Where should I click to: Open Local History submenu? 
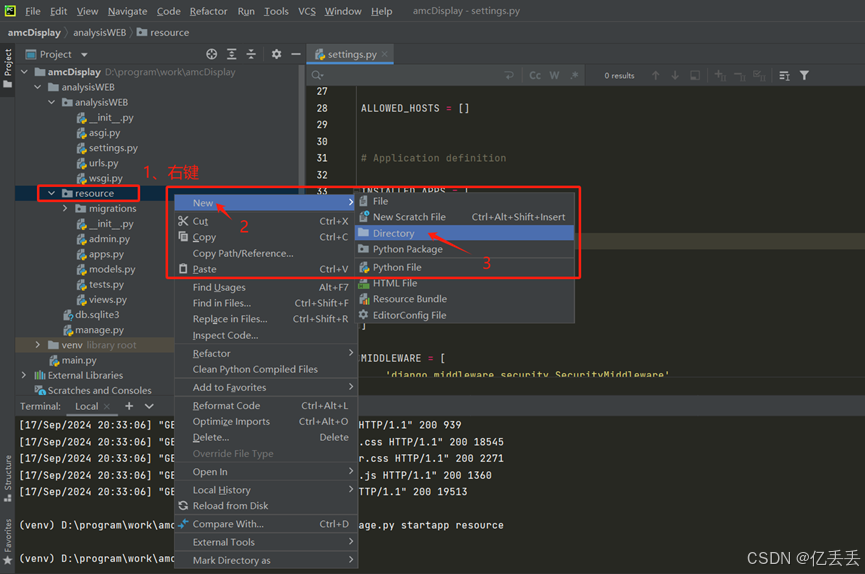(x=265, y=490)
